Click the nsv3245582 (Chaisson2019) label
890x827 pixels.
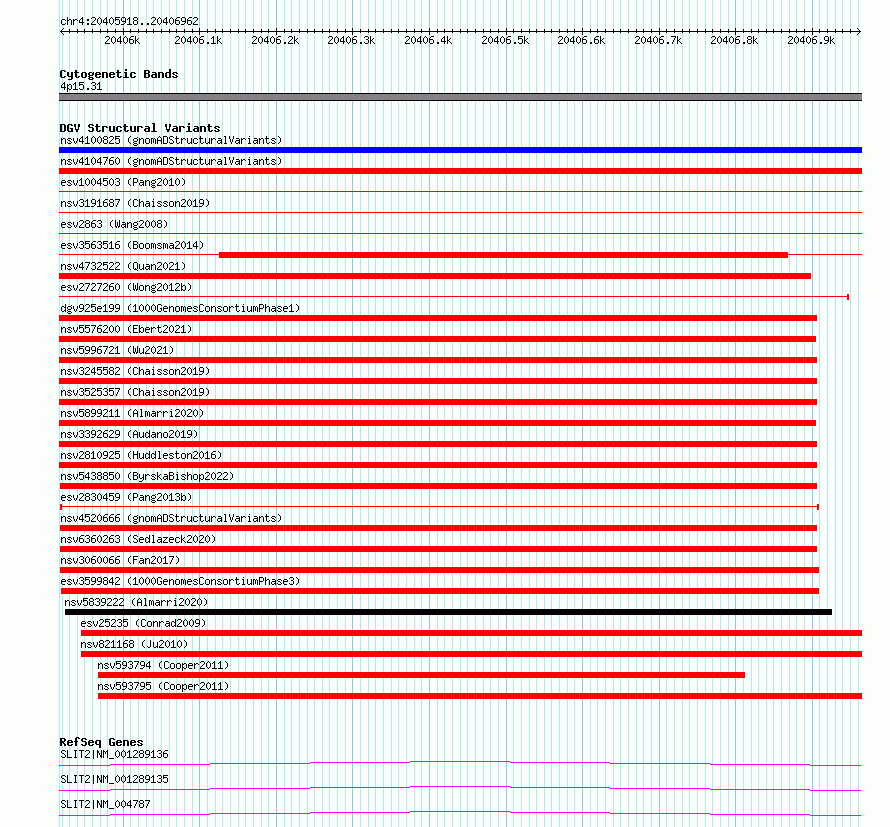(x=135, y=371)
